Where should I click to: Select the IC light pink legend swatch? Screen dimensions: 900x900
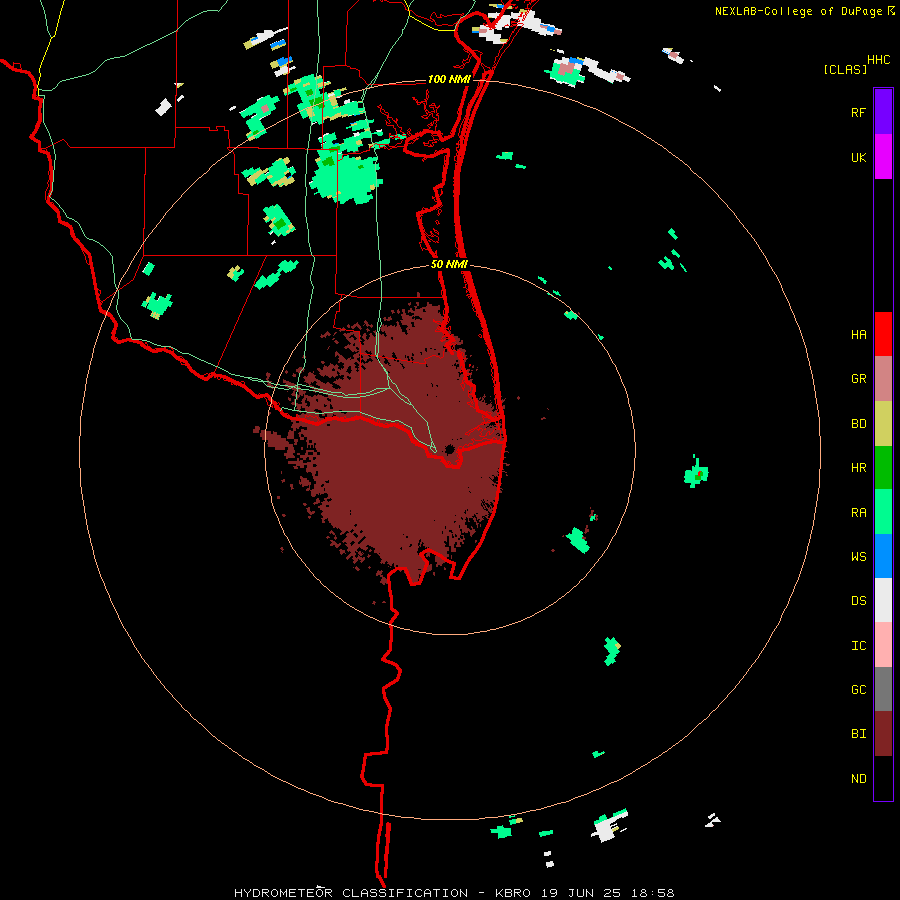point(883,645)
